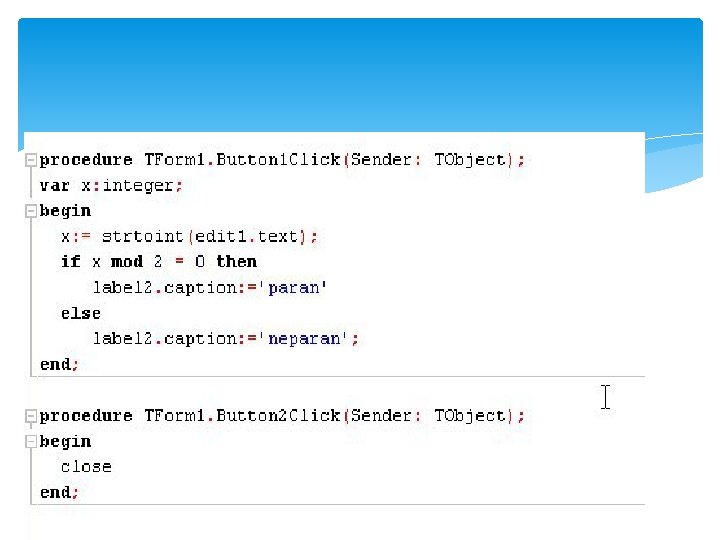Click the 'close' statement in Button2Click
The width and height of the screenshot is (720, 540).
point(86,467)
